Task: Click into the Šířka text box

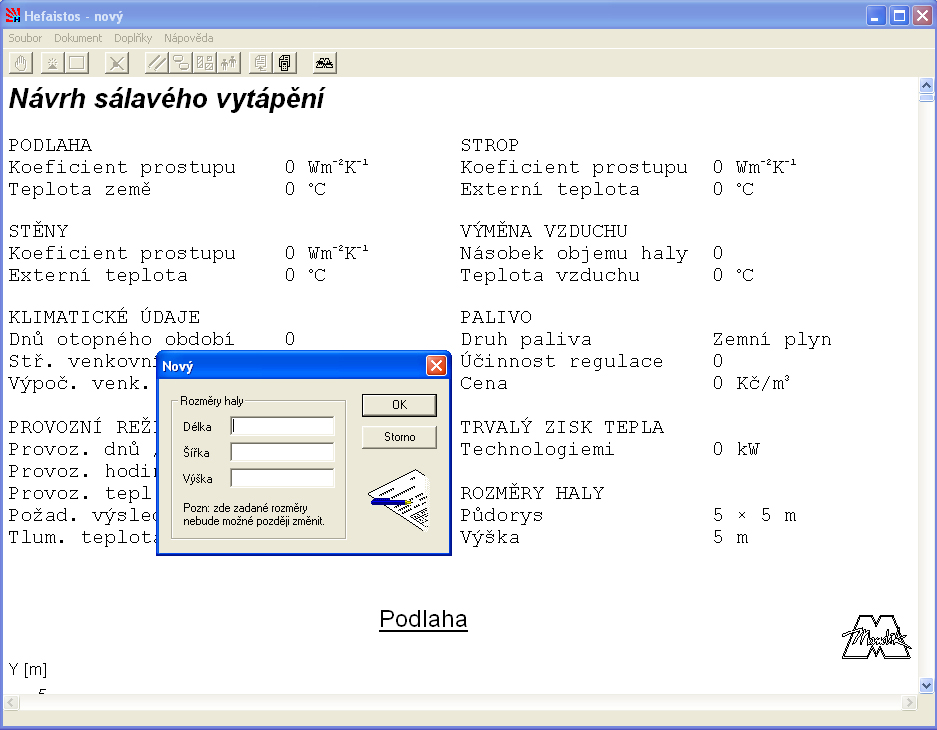Action: [x=282, y=453]
